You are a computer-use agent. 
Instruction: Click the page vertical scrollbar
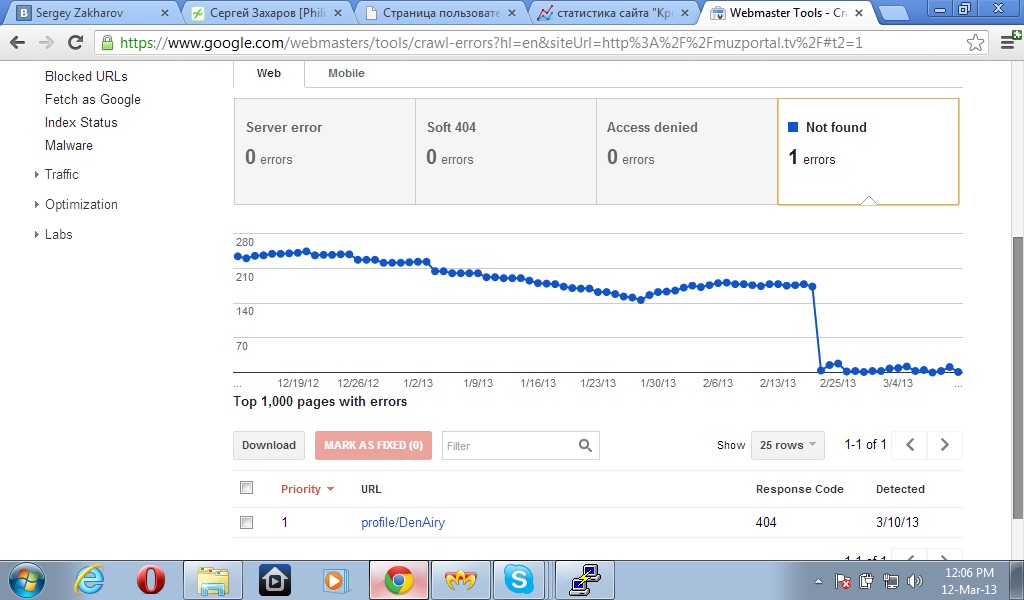pyautogui.click(x=1017, y=379)
